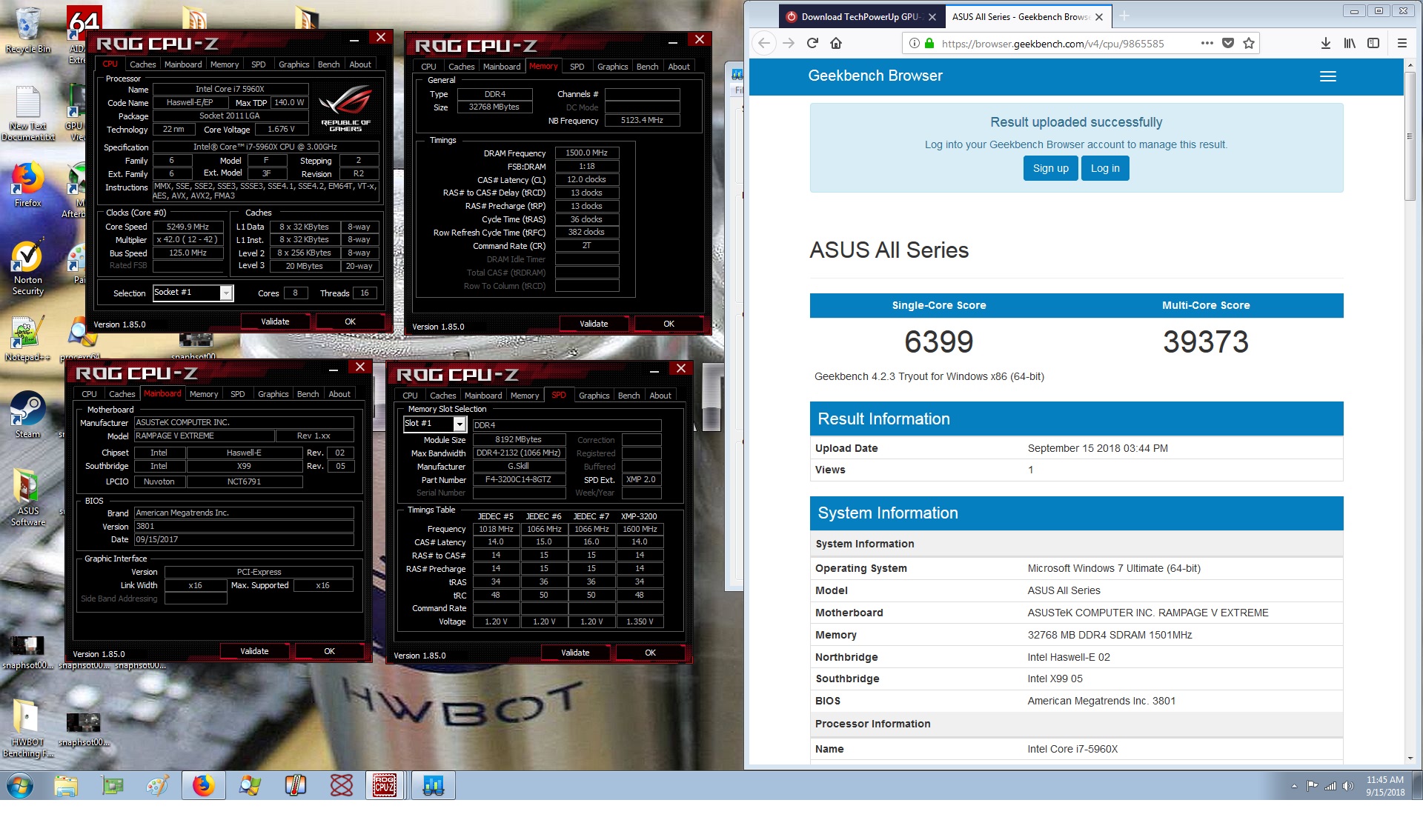Open the Firefox library icon
Viewport: 1423px width, 840px height.
coord(1350,43)
